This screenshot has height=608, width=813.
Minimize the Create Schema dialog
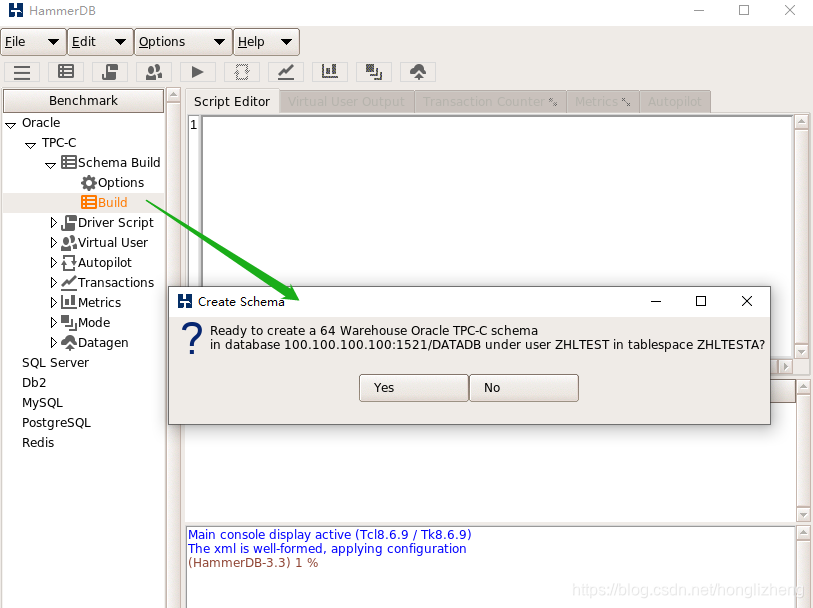point(656,301)
